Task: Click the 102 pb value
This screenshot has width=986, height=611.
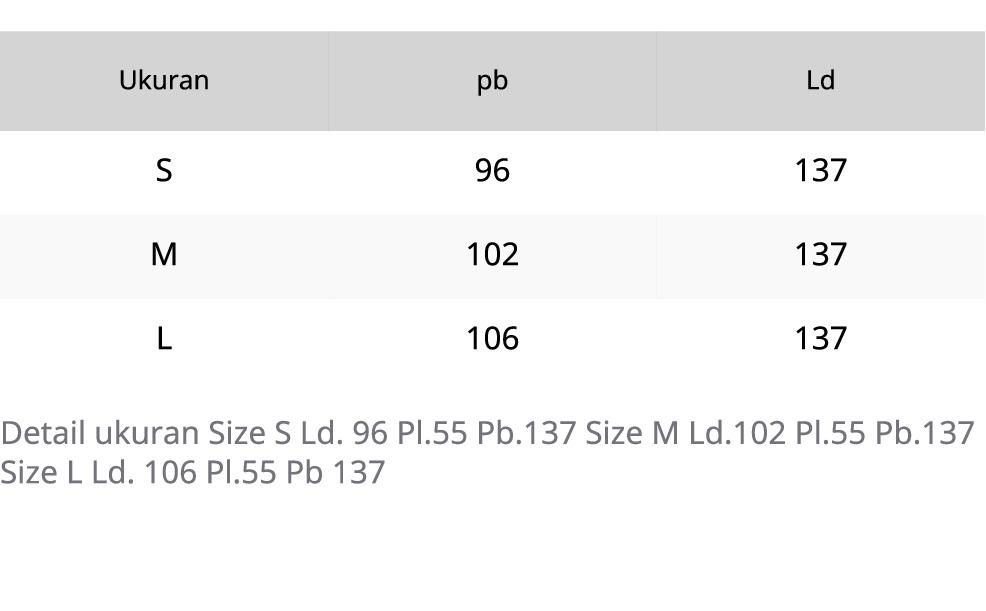Action: tap(492, 255)
